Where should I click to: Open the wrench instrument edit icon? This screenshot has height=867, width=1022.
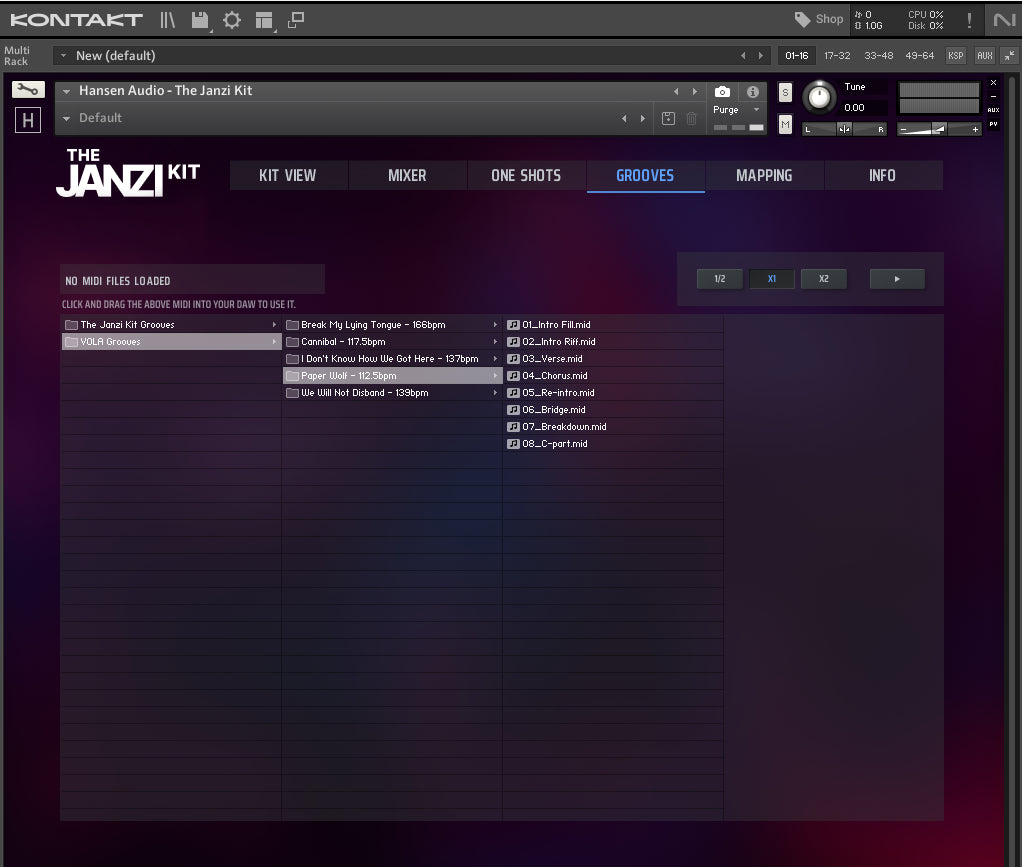(x=28, y=90)
